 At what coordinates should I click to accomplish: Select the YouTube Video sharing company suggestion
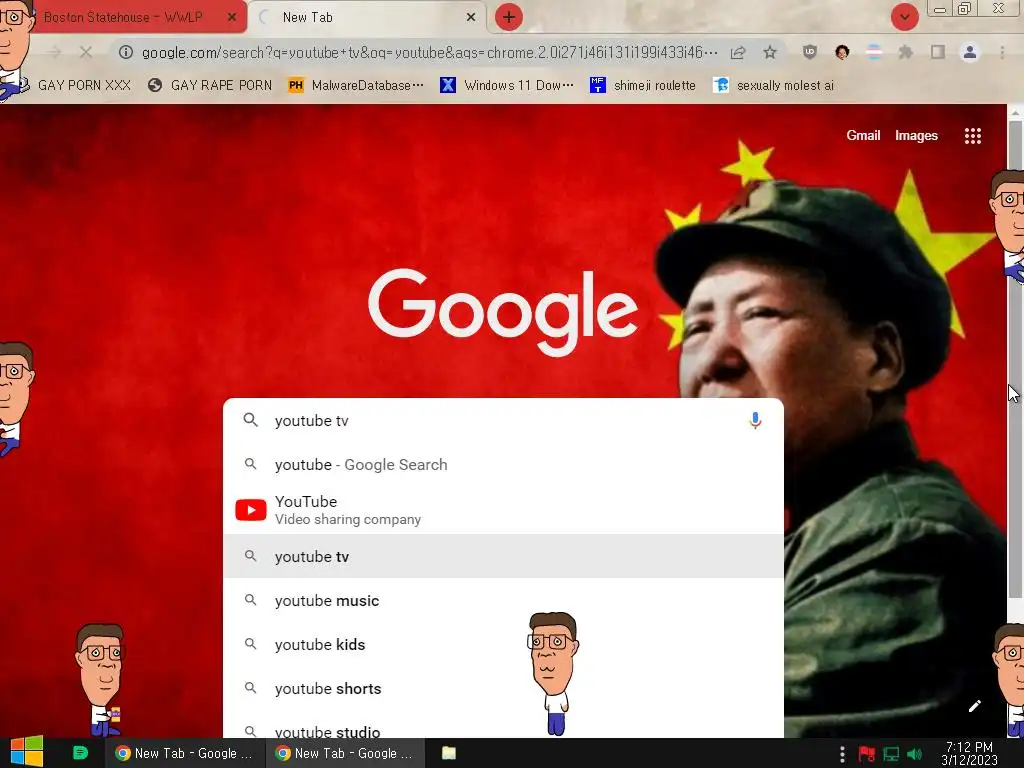coord(503,510)
